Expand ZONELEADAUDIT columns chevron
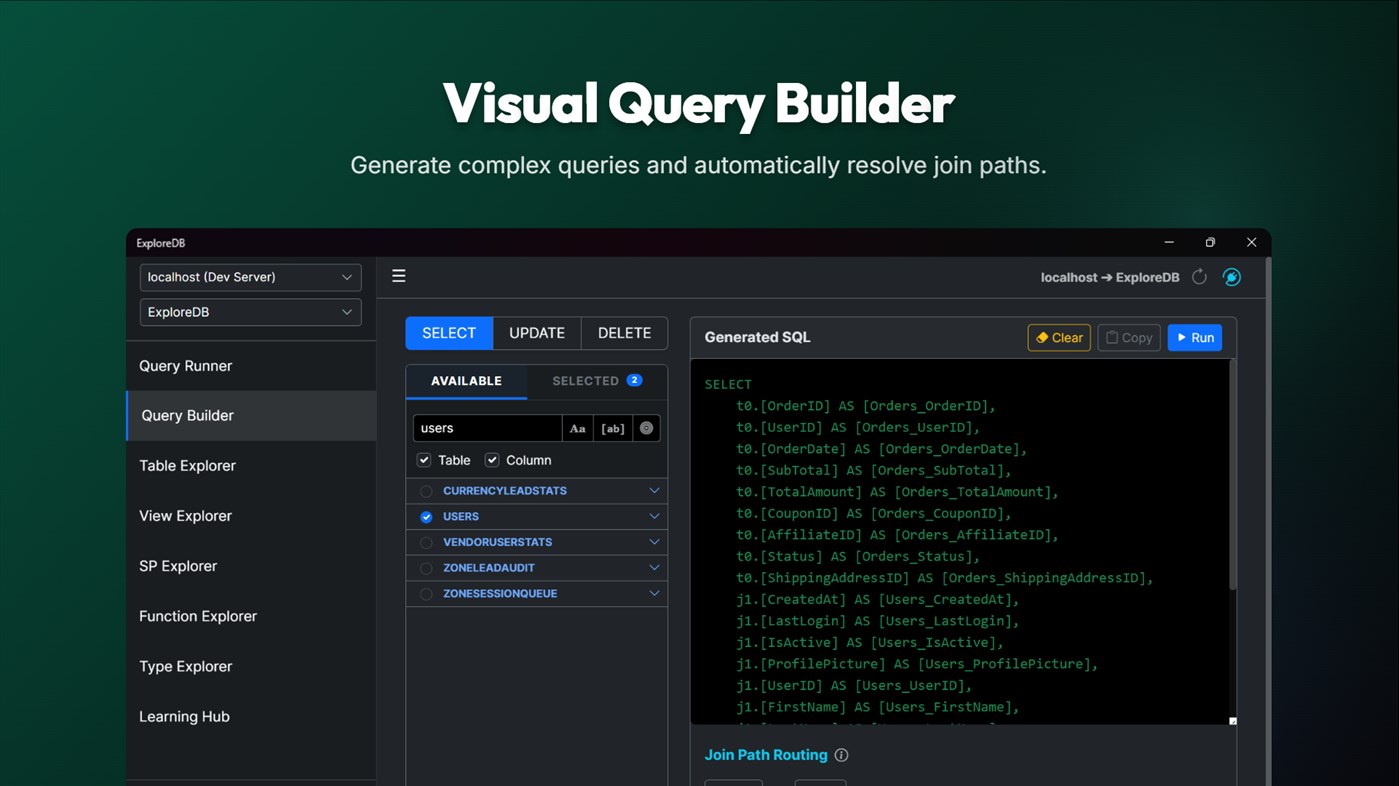Image resolution: width=1399 pixels, height=786 pixels. (654, 568)
